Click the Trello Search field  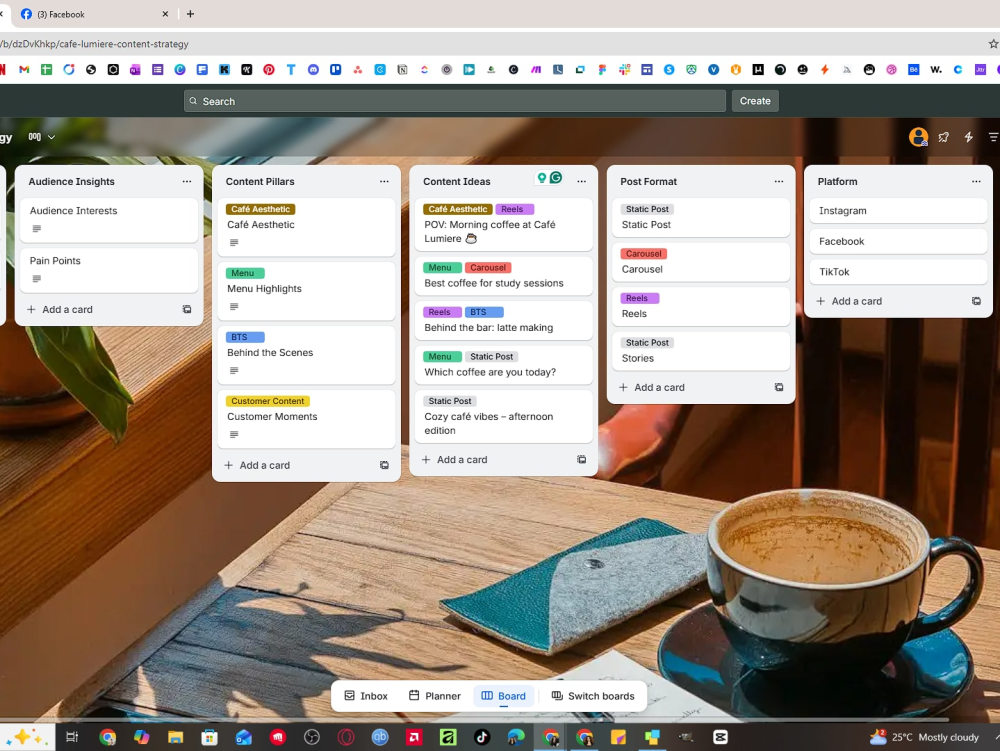[x=455, y=101]
